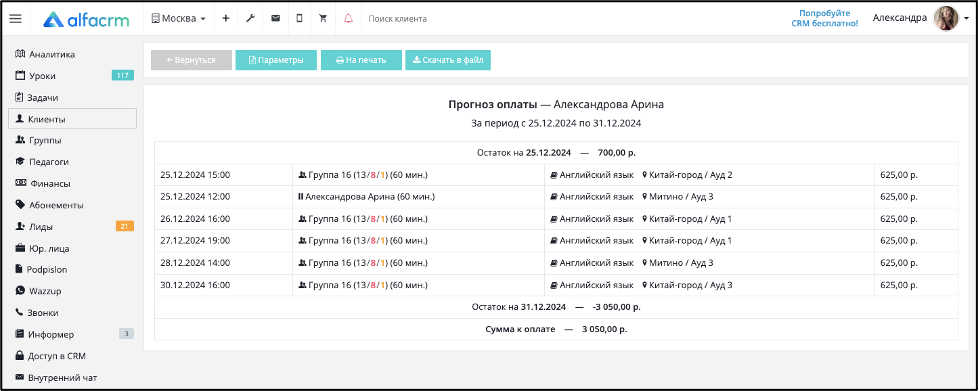Click the alfacrm logo

click(x=86, y=19)
